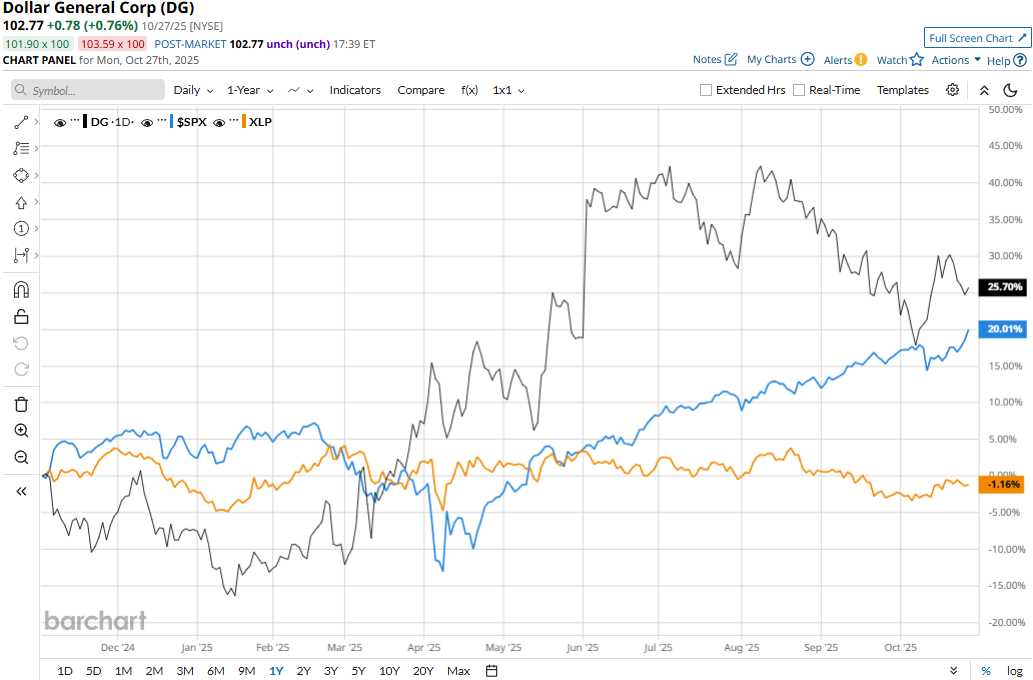This screenshot has width=1033, height=680.
Task: Switch to dark mode moon icon
Action: pos(1010,90)
